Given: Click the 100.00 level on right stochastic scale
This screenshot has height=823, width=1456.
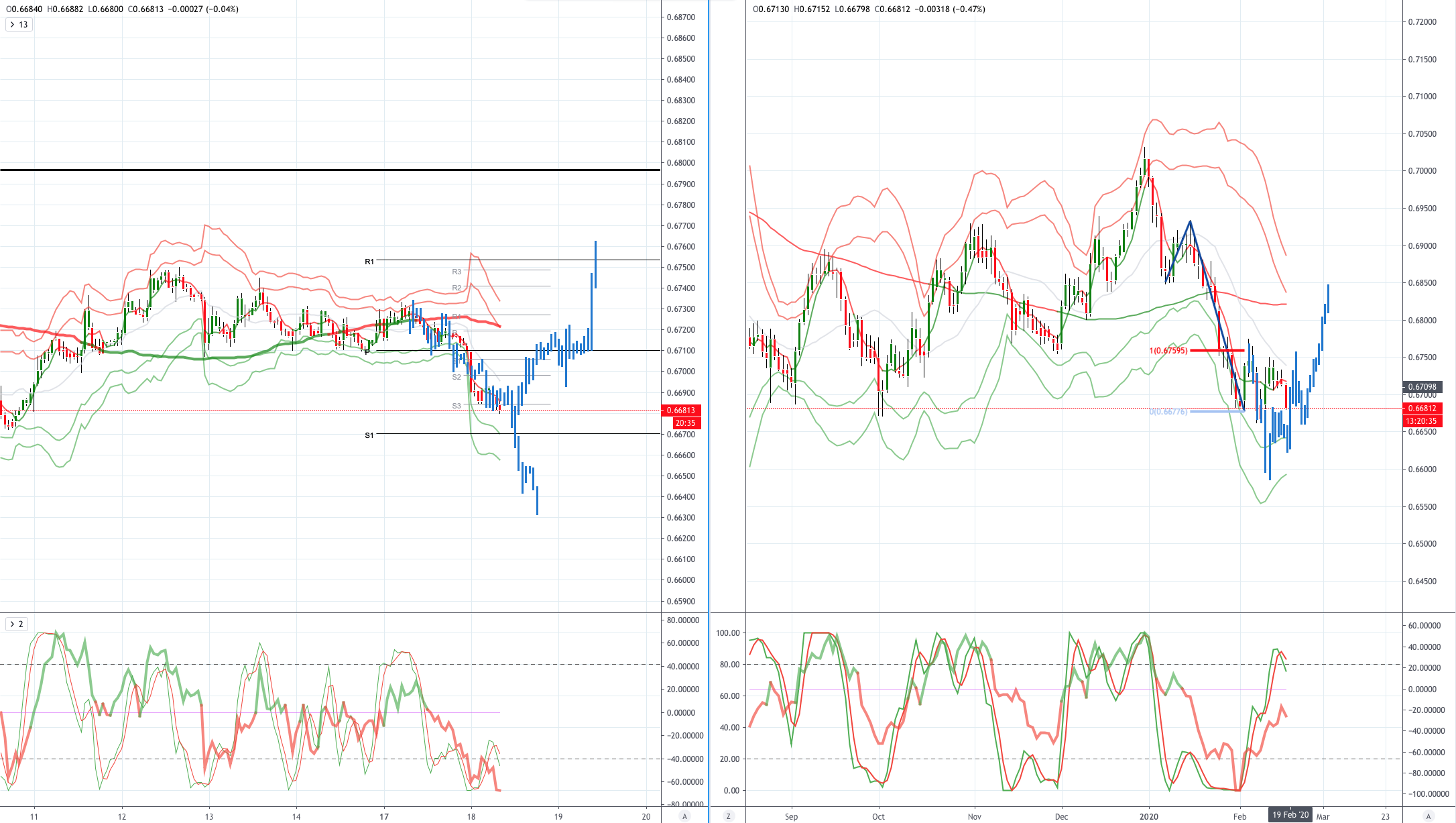Looking at the screenshot, I should [x=728, y=633].
